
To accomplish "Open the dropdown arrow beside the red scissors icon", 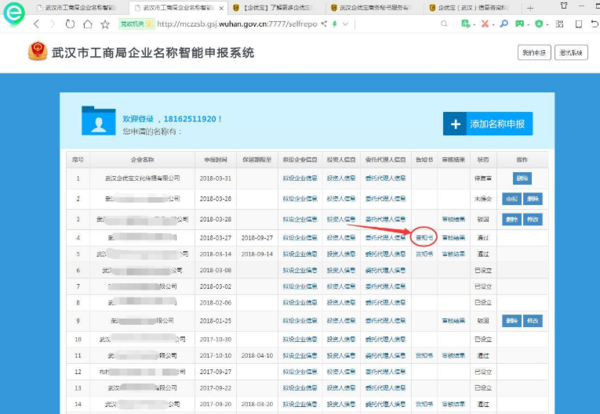I will point(493,25).
